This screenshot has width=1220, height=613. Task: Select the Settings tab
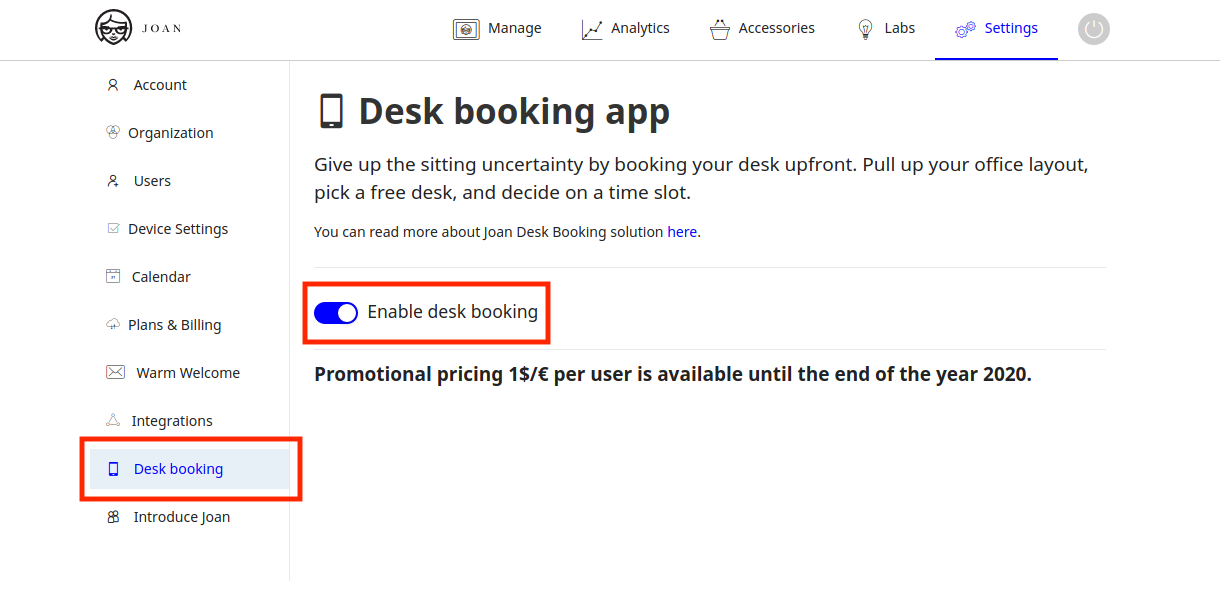click(x=996, y=29)
